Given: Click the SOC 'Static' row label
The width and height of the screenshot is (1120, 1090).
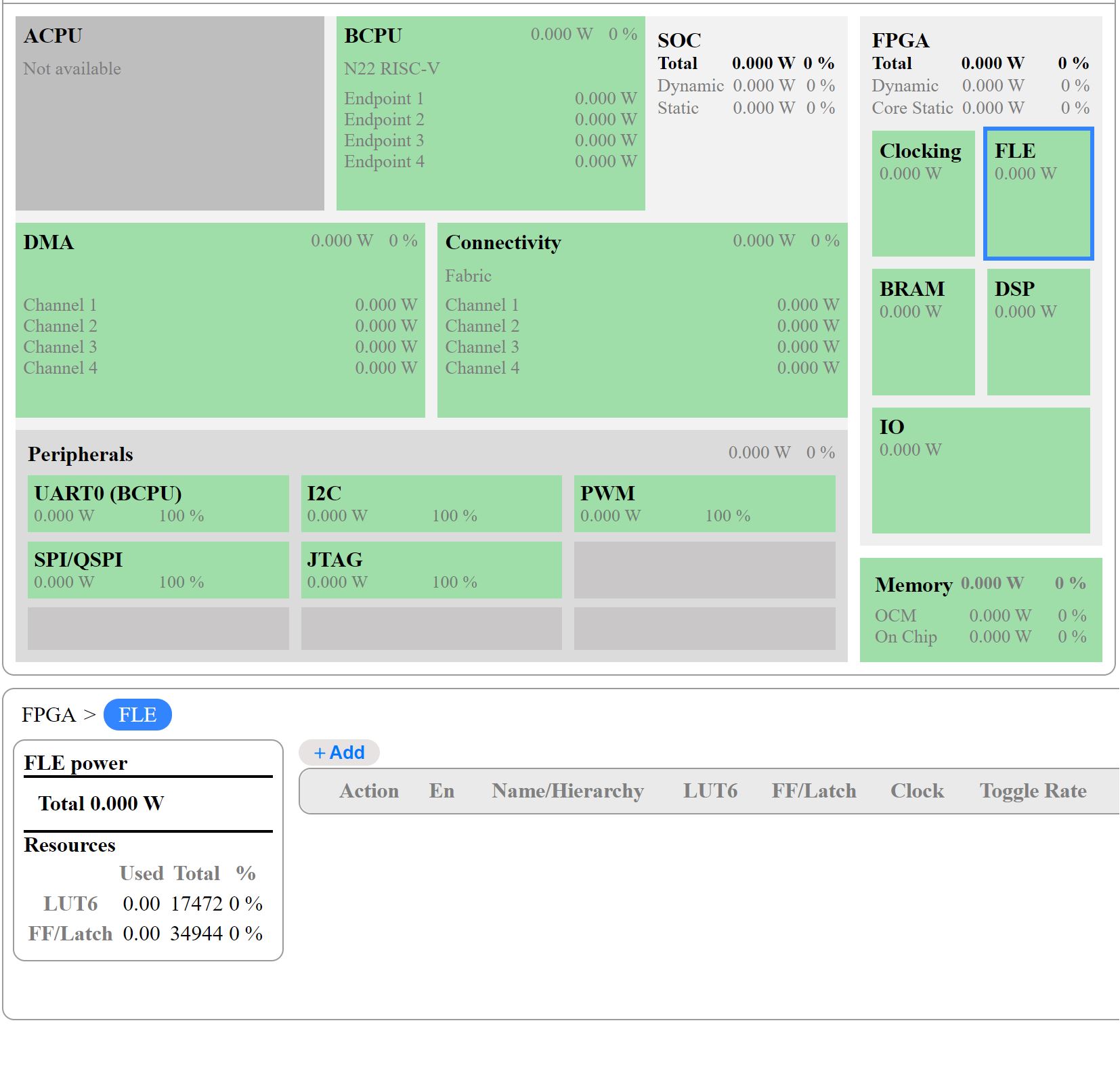Looking at the screenshot, I should pos(678,108).
